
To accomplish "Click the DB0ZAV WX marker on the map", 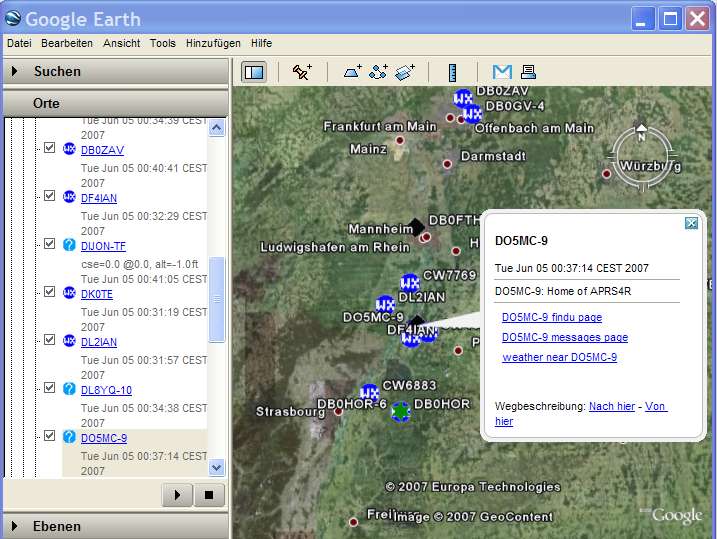I will pyautogui.click(x=462, y=98).
